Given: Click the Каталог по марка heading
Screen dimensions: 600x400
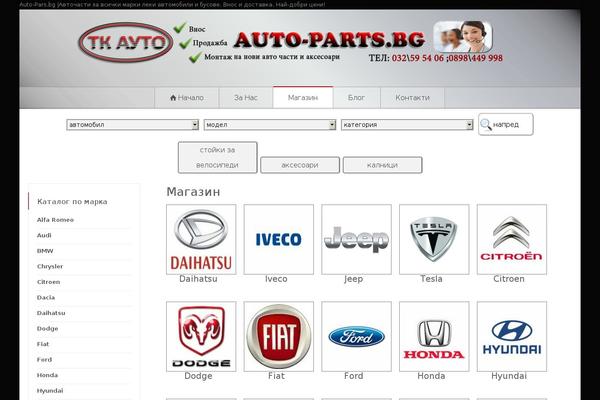Looking at the screenshot, I should pyautogui.click(x=72, y=202).
